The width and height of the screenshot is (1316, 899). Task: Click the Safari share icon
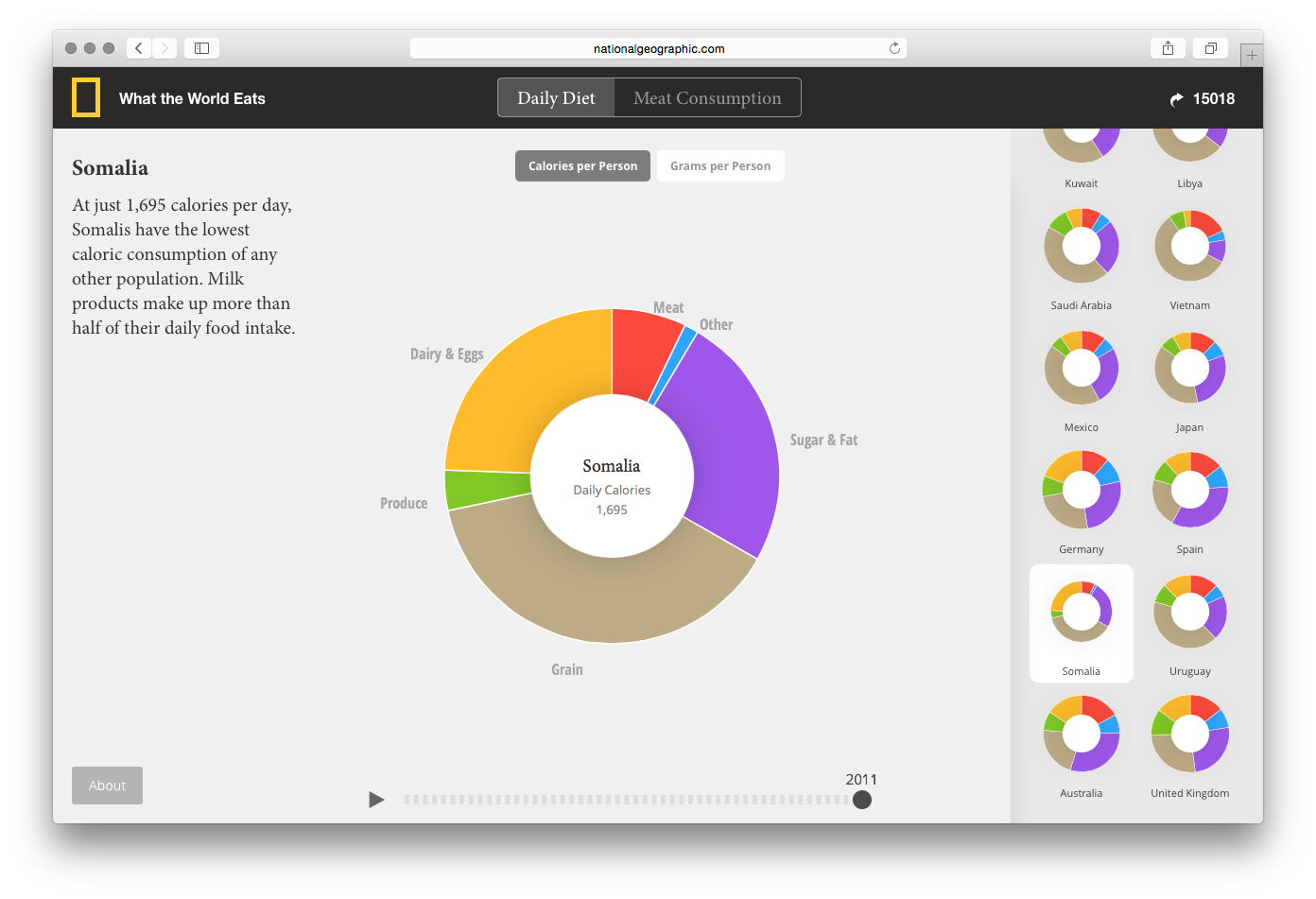click(1168, 48)
